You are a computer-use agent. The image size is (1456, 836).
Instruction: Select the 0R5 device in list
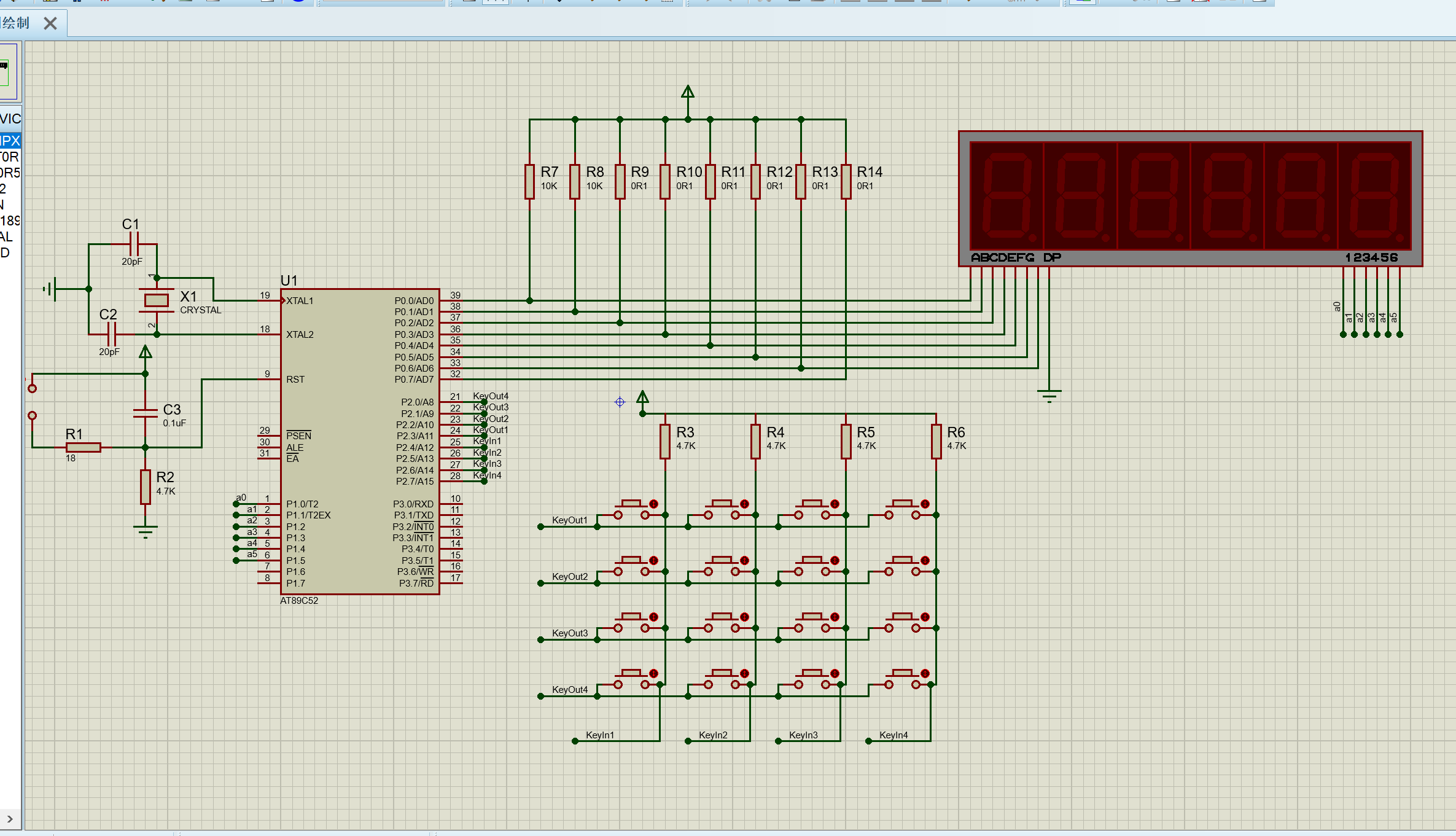coord(10,173)
